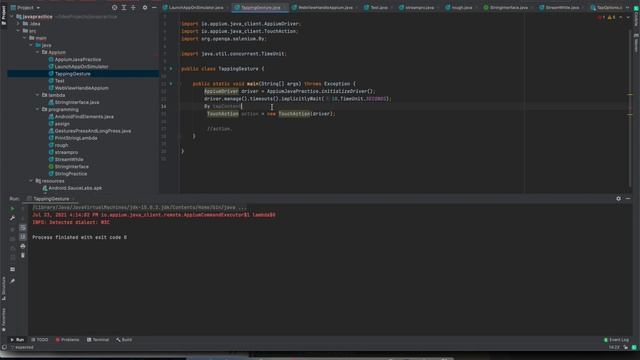
Task: Click the pin tab icon in Run sidebar
Action: click(x=12, y=281)
